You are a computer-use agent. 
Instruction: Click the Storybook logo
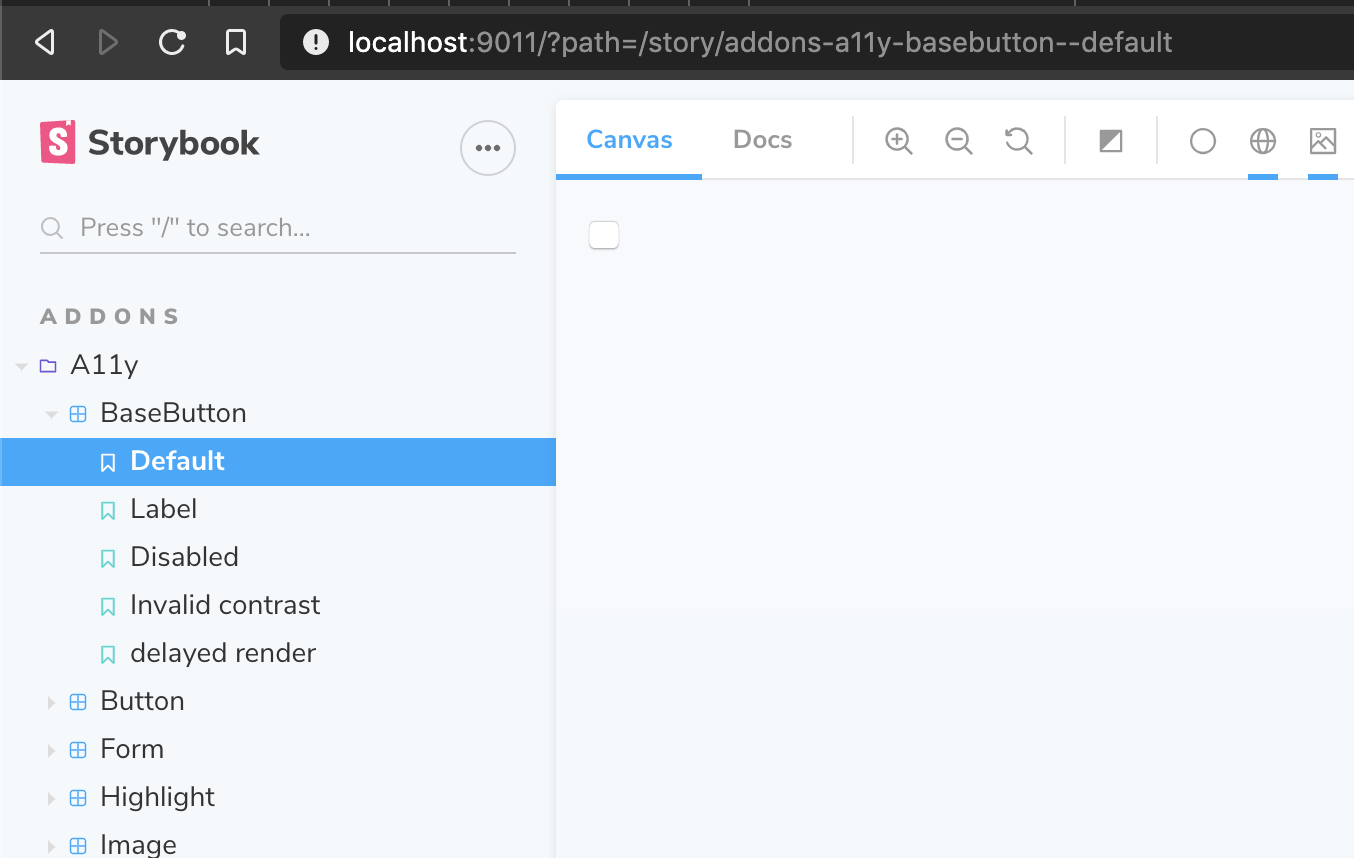click(x=57, y=142)
